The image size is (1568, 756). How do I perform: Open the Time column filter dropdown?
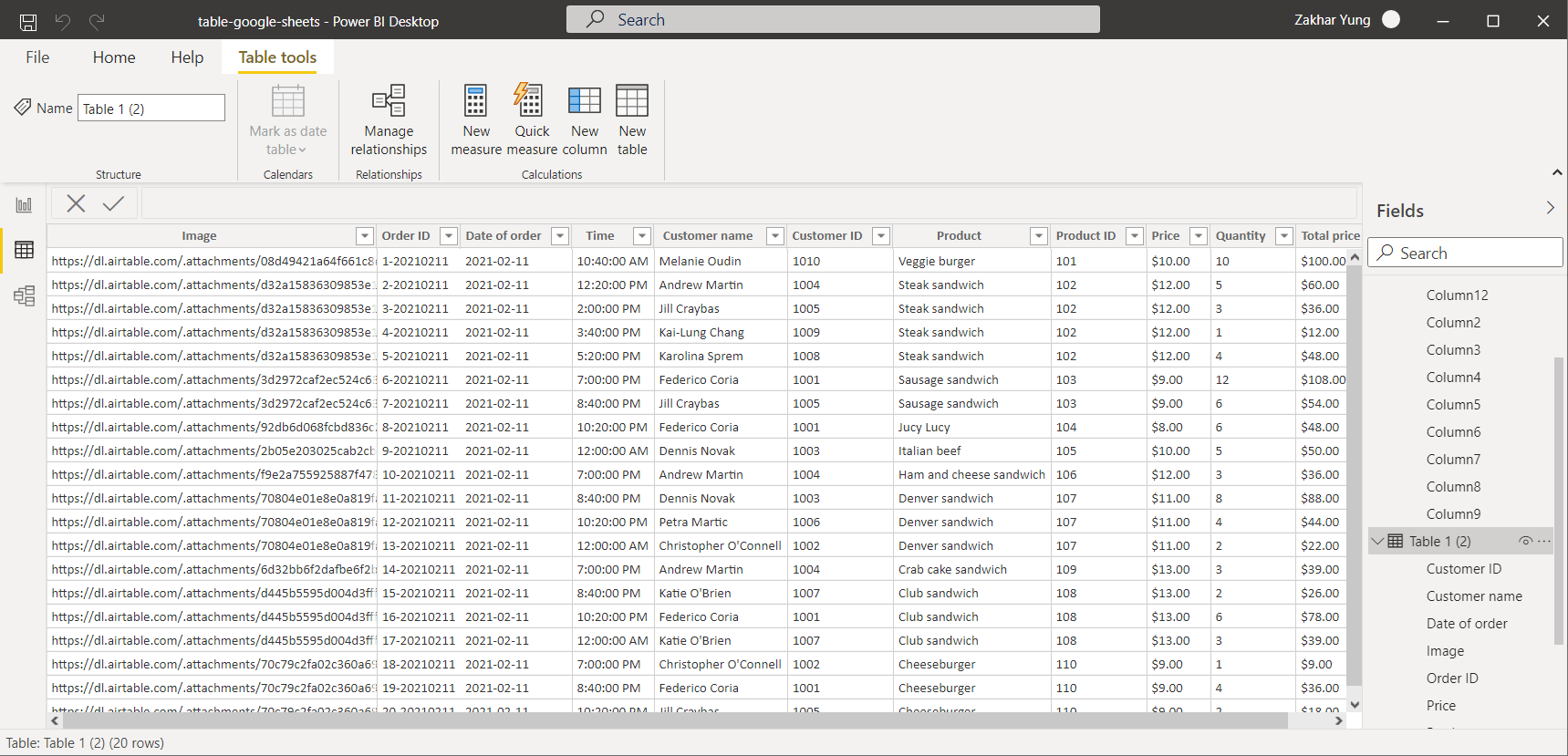click(642, 236)
